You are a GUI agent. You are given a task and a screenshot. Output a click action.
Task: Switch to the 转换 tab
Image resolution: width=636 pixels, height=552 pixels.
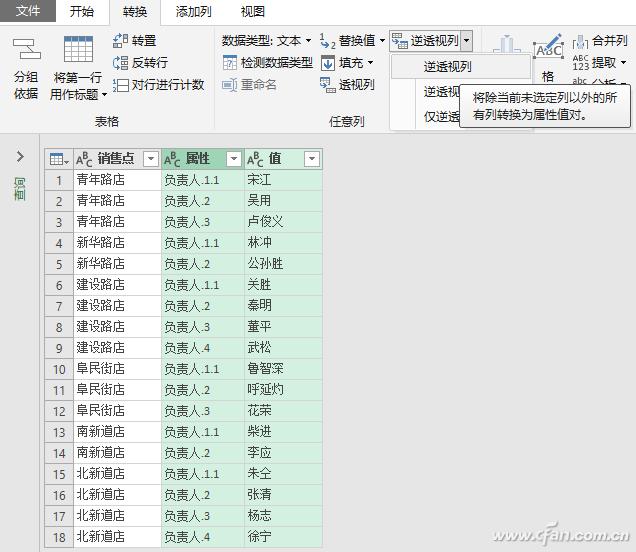point(135,12)
